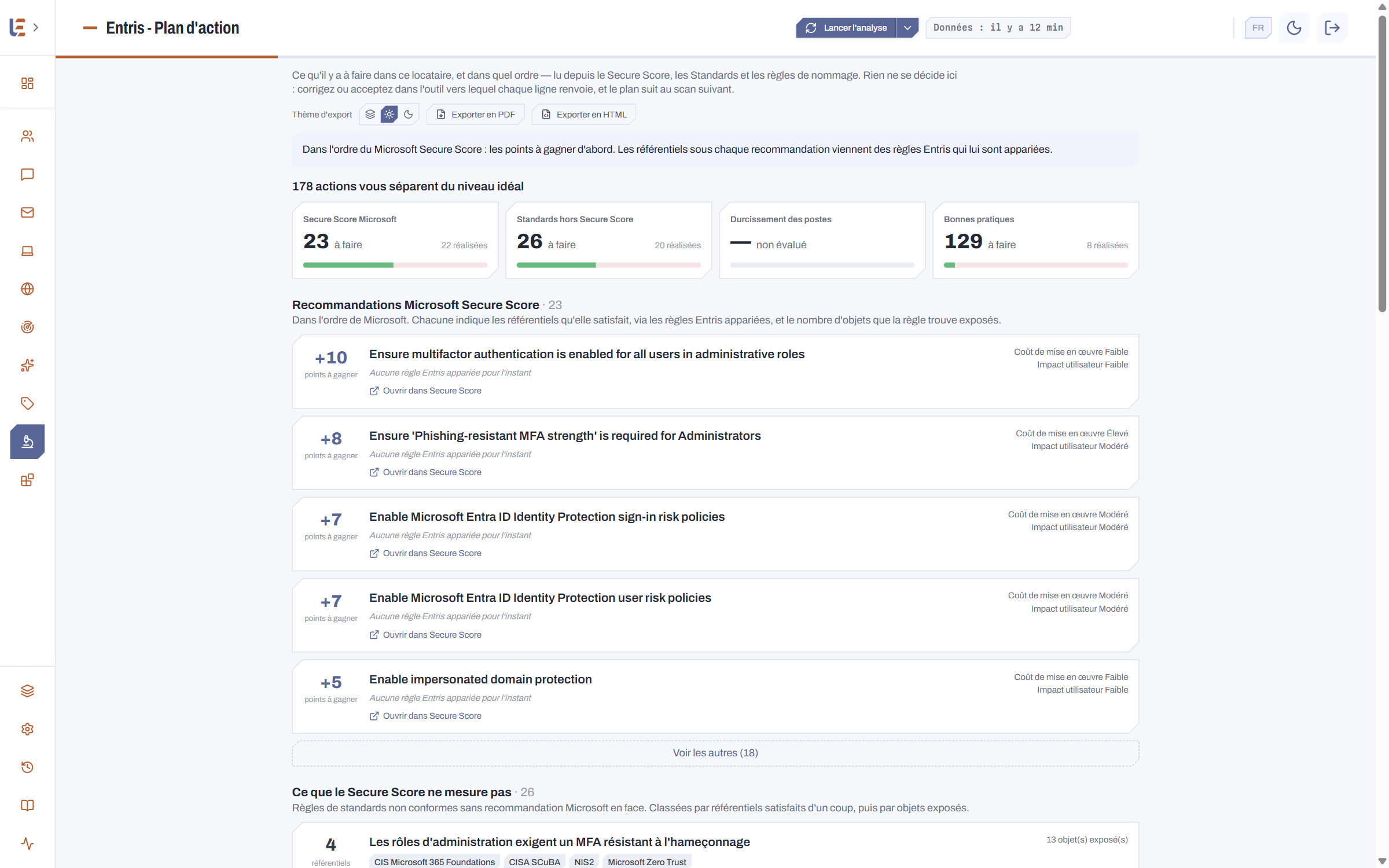Click Exporter en PDF
Viewport: 1389px width, 868px height.
[x=476, y=115]
